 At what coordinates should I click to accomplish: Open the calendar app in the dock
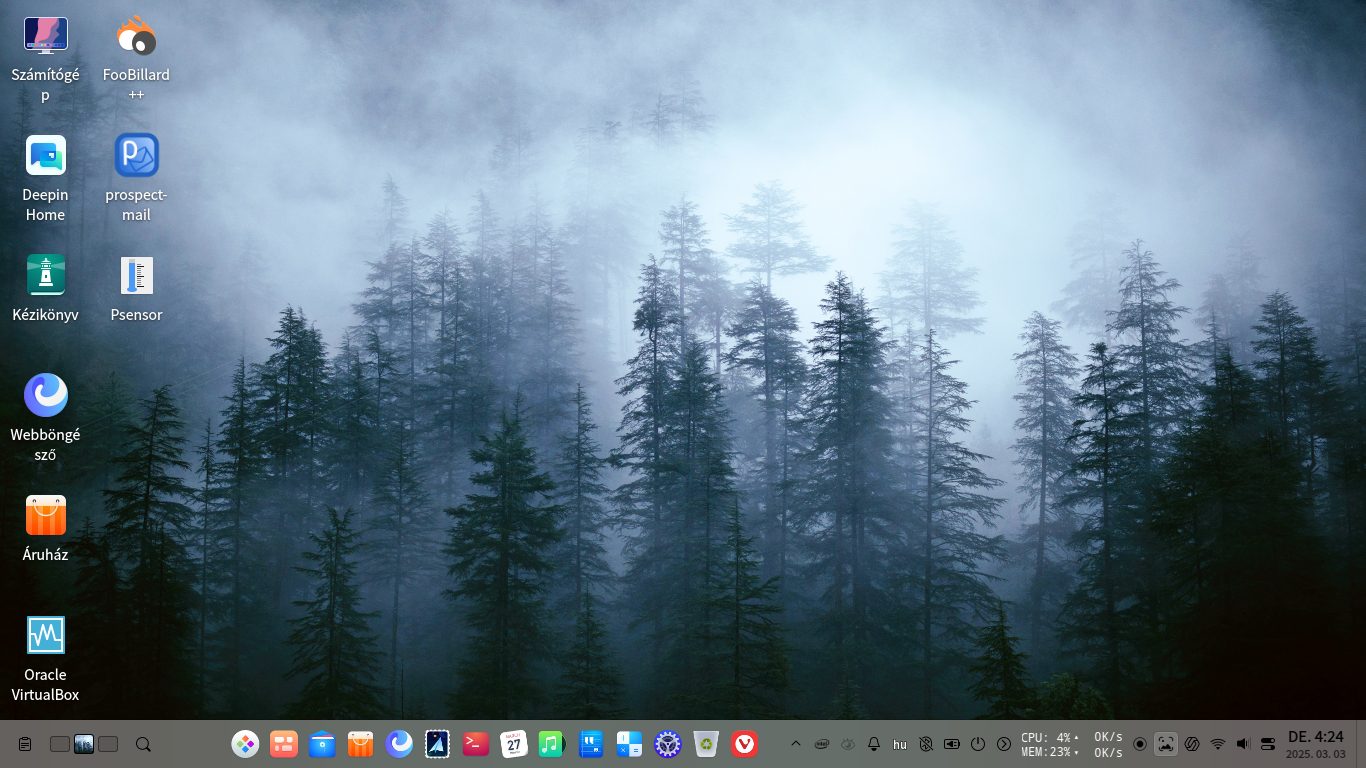pyautogui.click(x=514, y=744)
